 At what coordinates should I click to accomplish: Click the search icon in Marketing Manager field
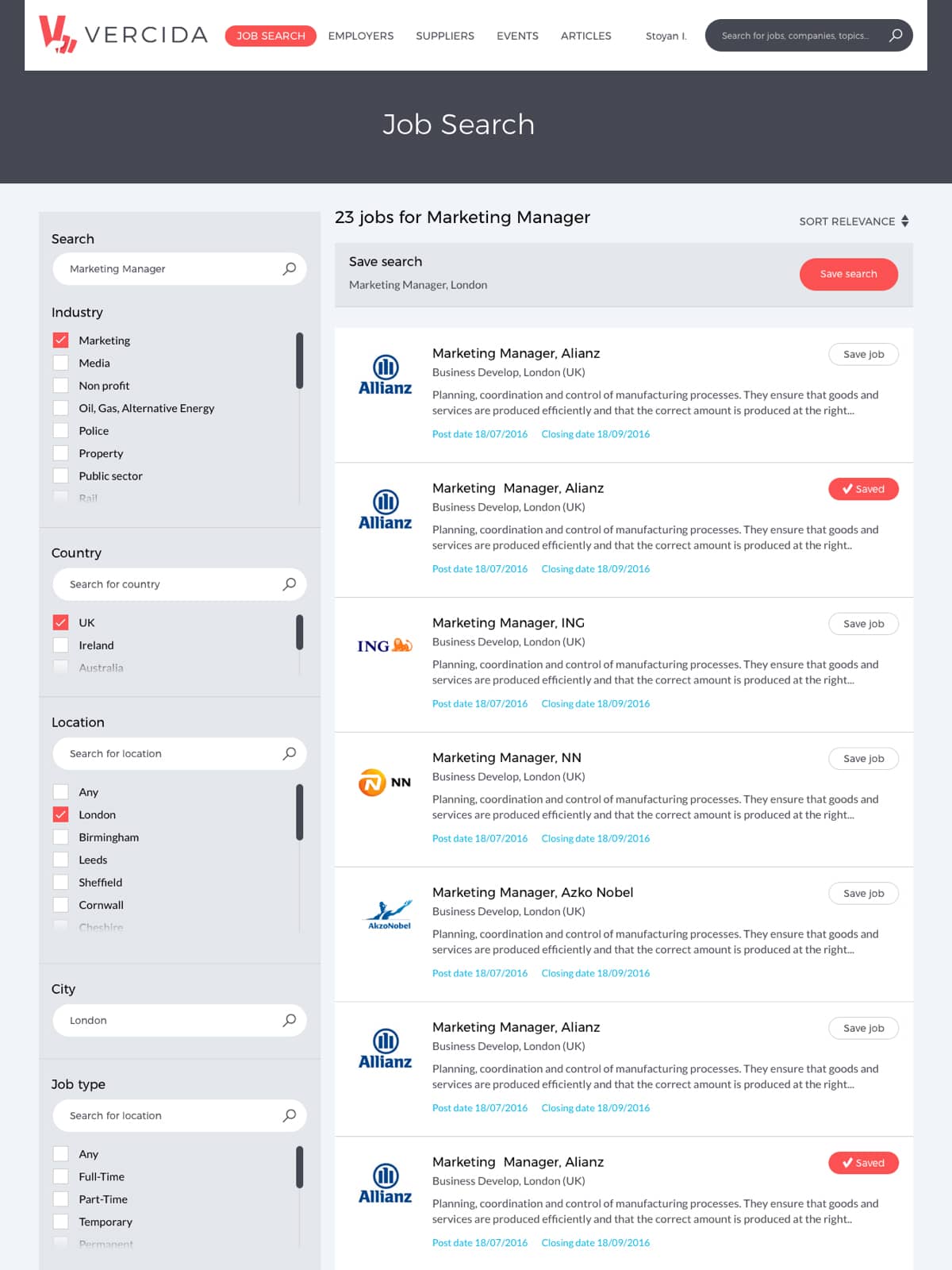tap(290, 269)
